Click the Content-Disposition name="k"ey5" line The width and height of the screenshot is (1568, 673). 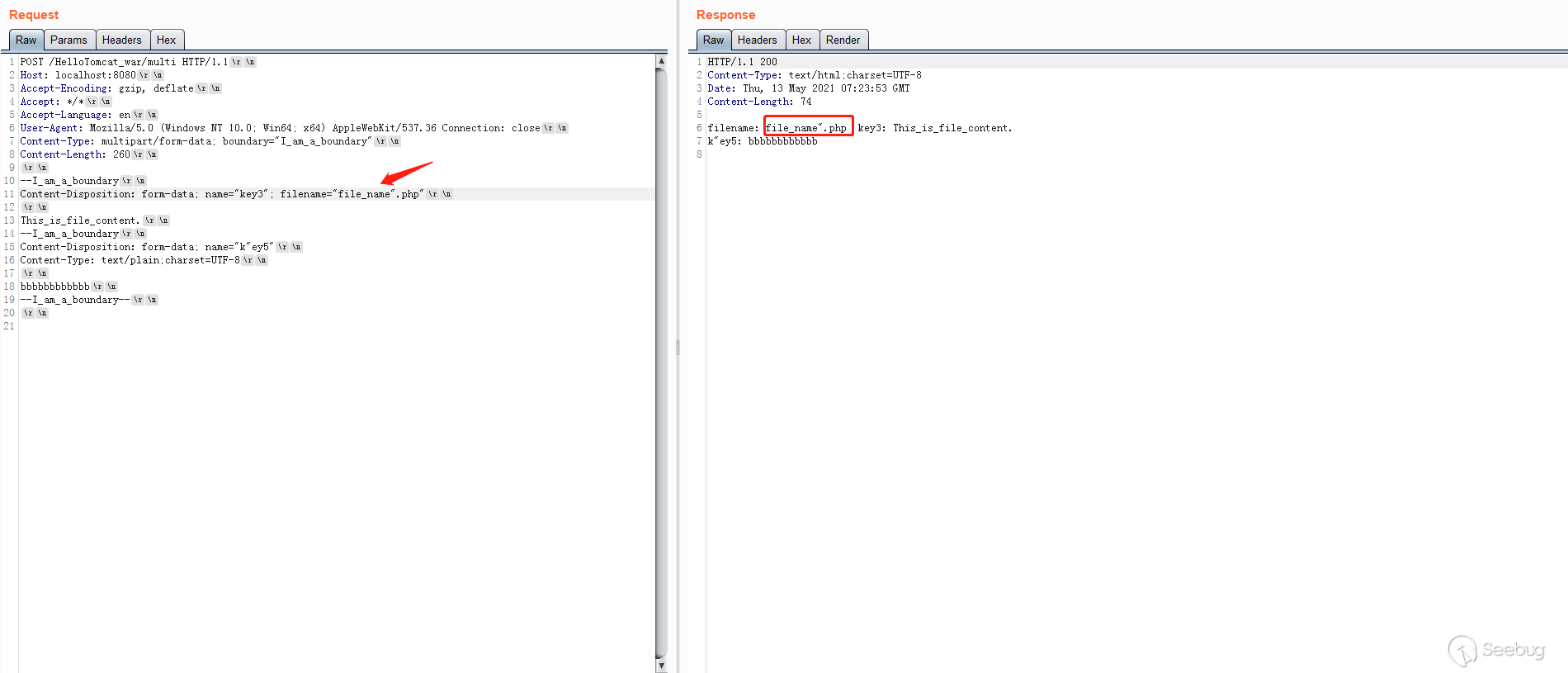(x=161, y=247)
